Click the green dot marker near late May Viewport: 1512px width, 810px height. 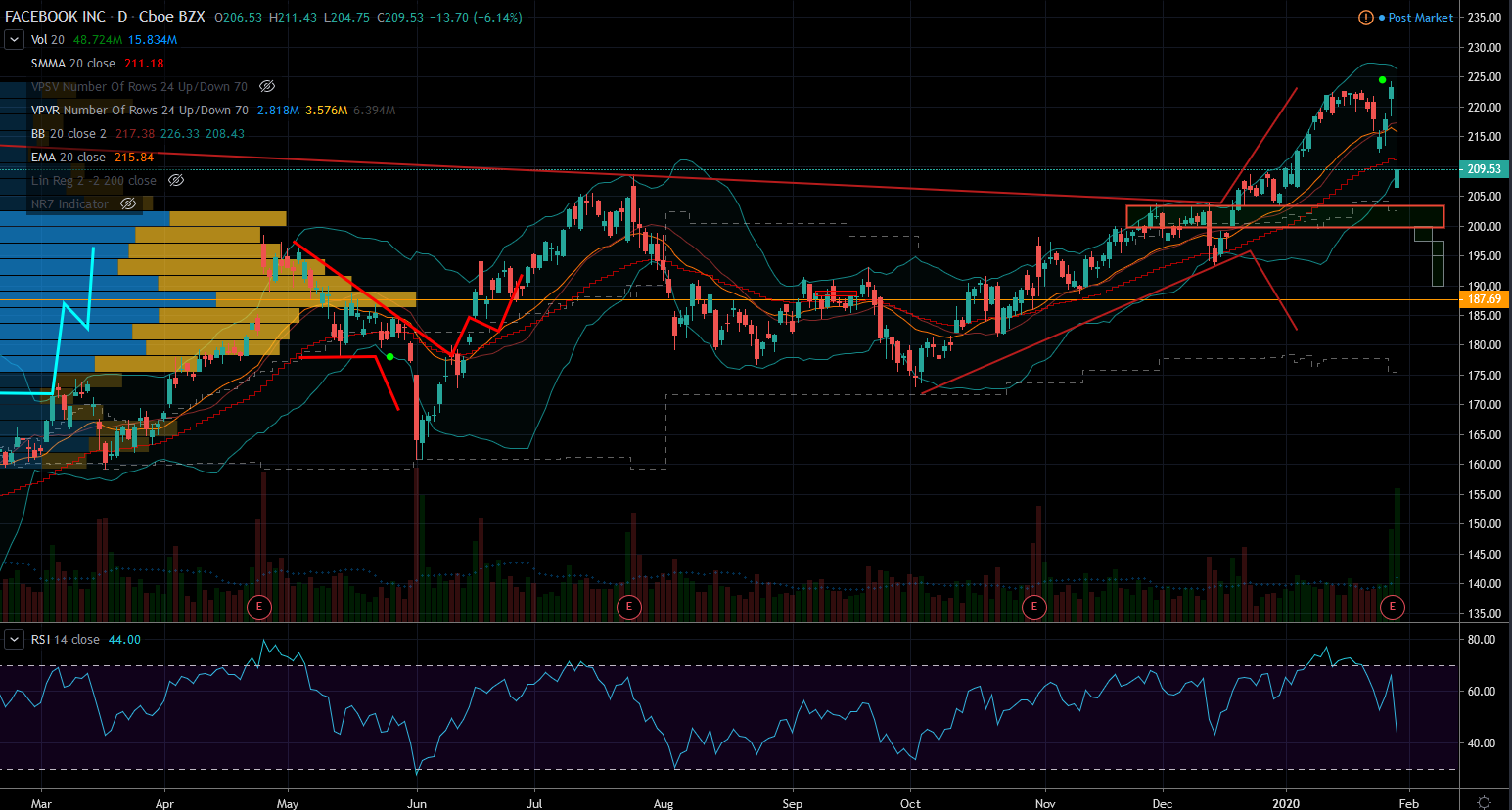389,357
